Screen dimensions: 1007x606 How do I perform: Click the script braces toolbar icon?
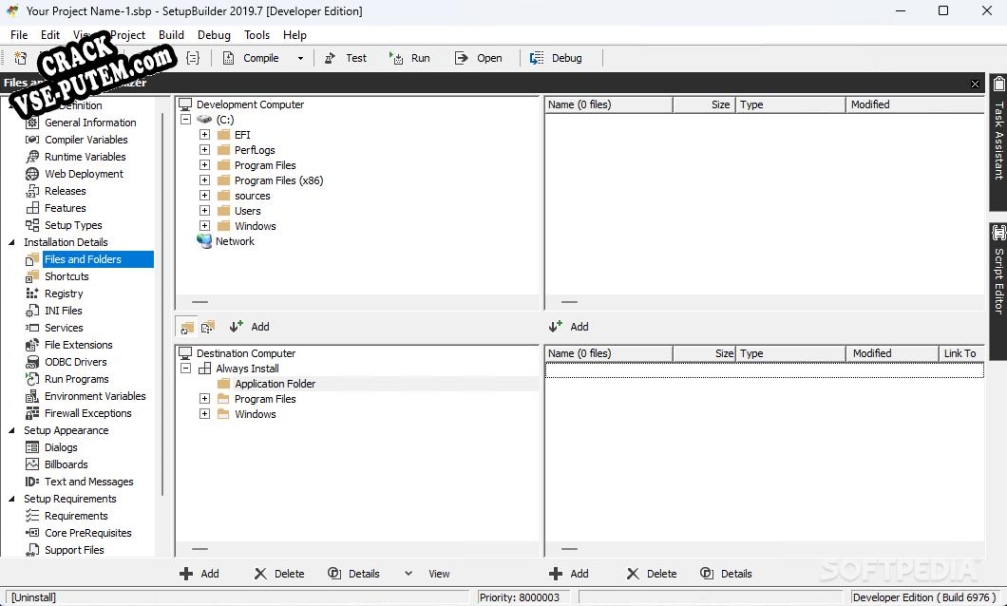click(193, 58)
